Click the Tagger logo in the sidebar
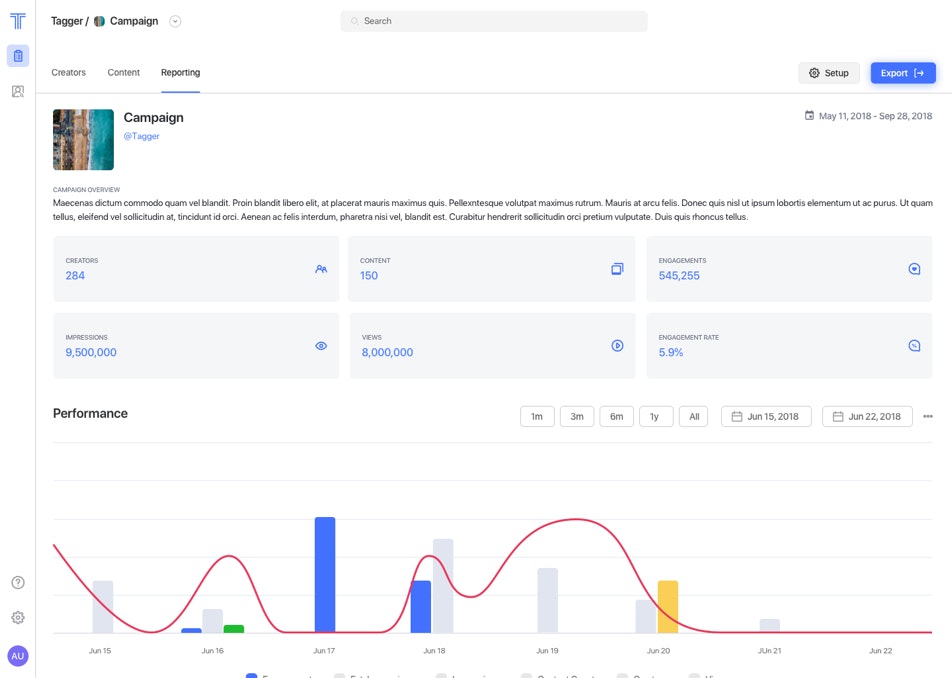Image resolution: width=952 pixels, height=678 pixels. click(x=18, y=21)
